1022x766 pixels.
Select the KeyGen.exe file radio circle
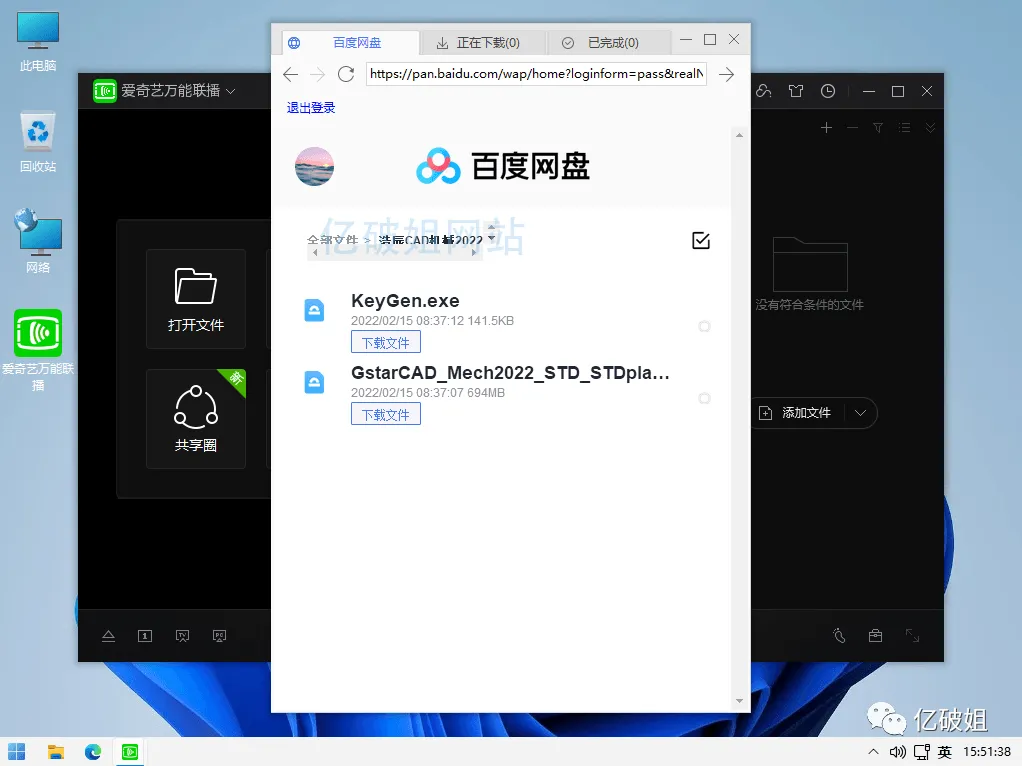704,326
